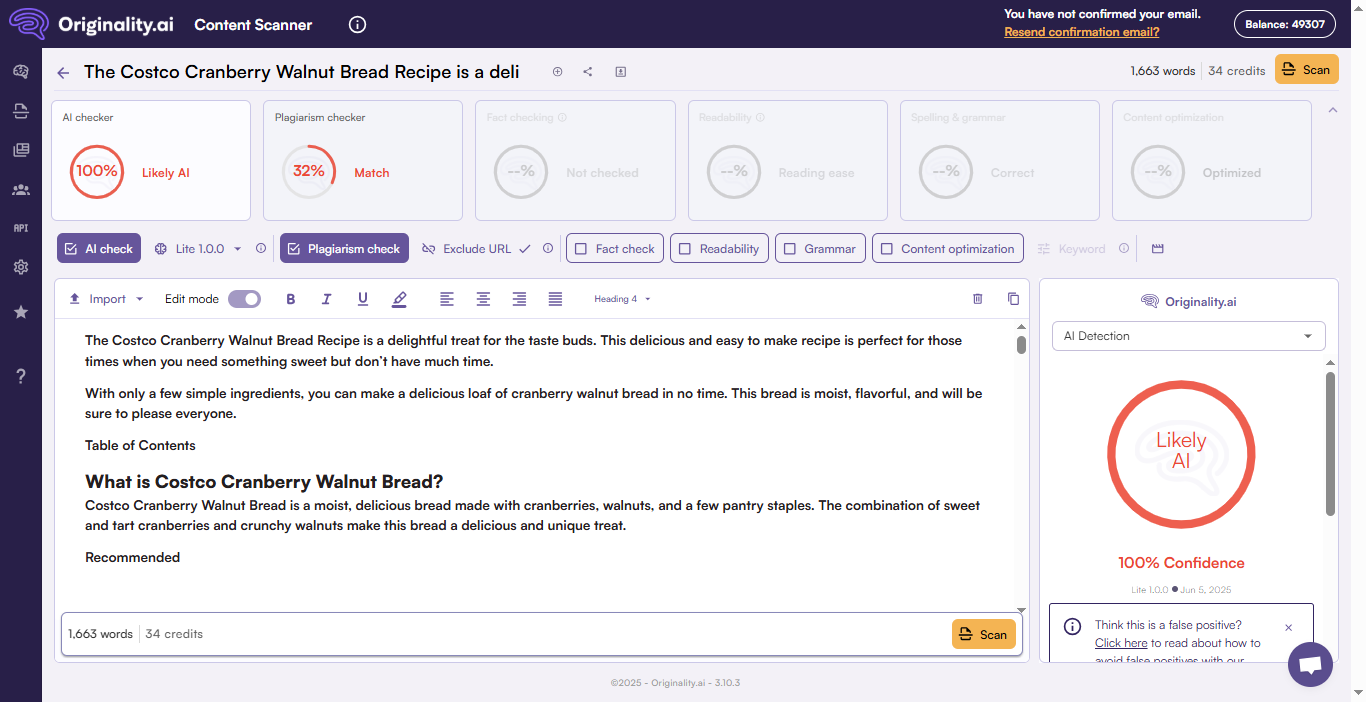Toggle the Edit mode switch
Viewport: 1366px width, 702px height.
244,299
